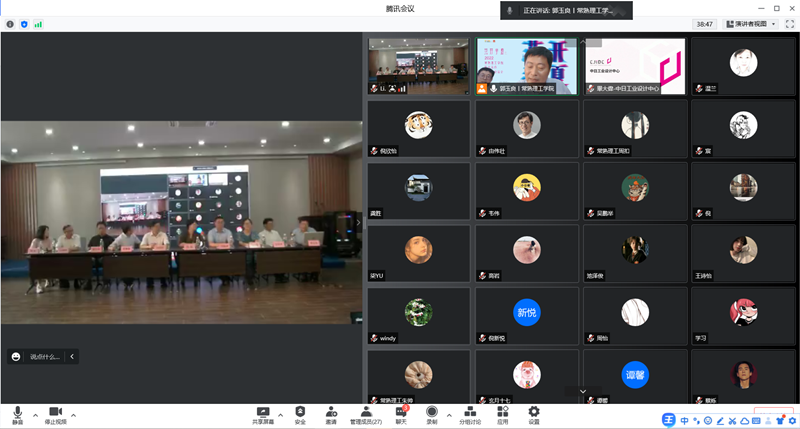
Task: Enter fullscreen mode icon at top right
Action: point(790,24)
